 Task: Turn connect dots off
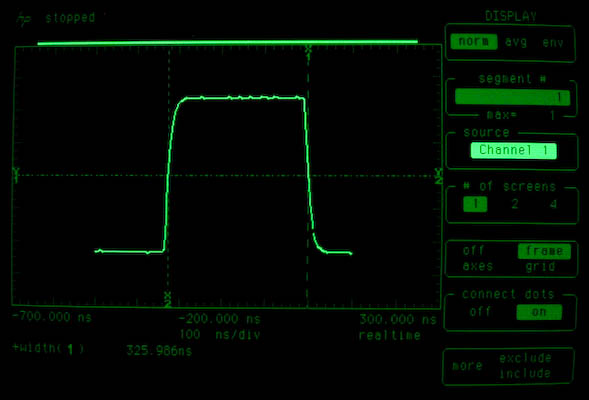(480, 311)
